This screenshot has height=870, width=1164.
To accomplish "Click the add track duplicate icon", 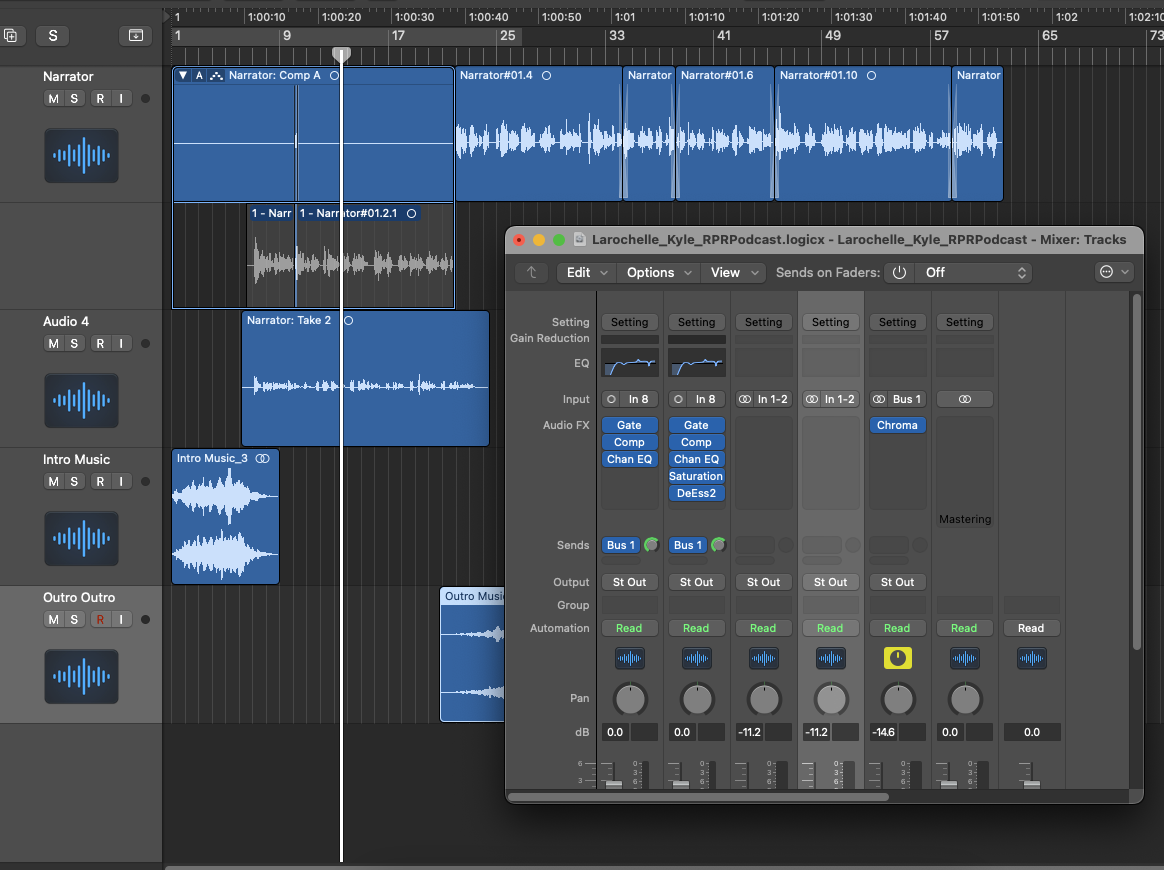I will (x=11, y=36).
